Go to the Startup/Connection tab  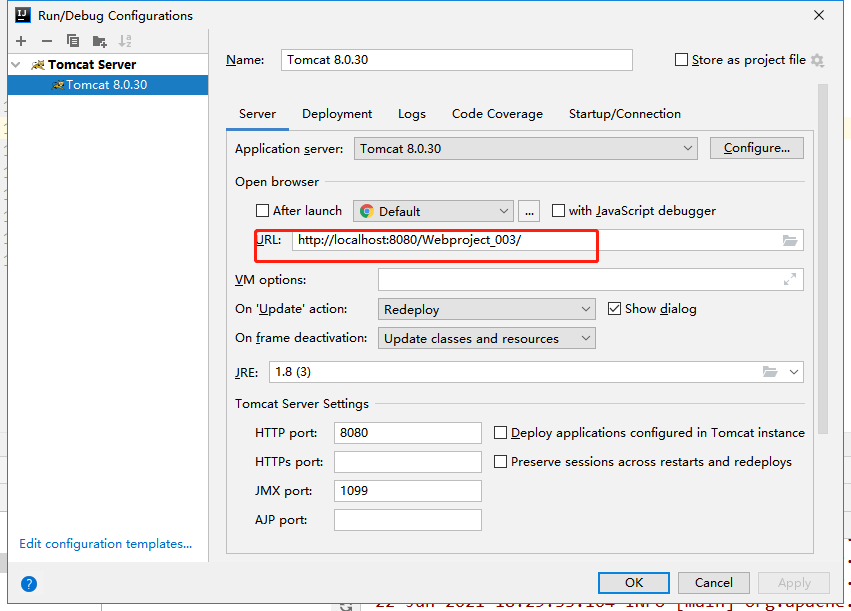tap(625, 114)
